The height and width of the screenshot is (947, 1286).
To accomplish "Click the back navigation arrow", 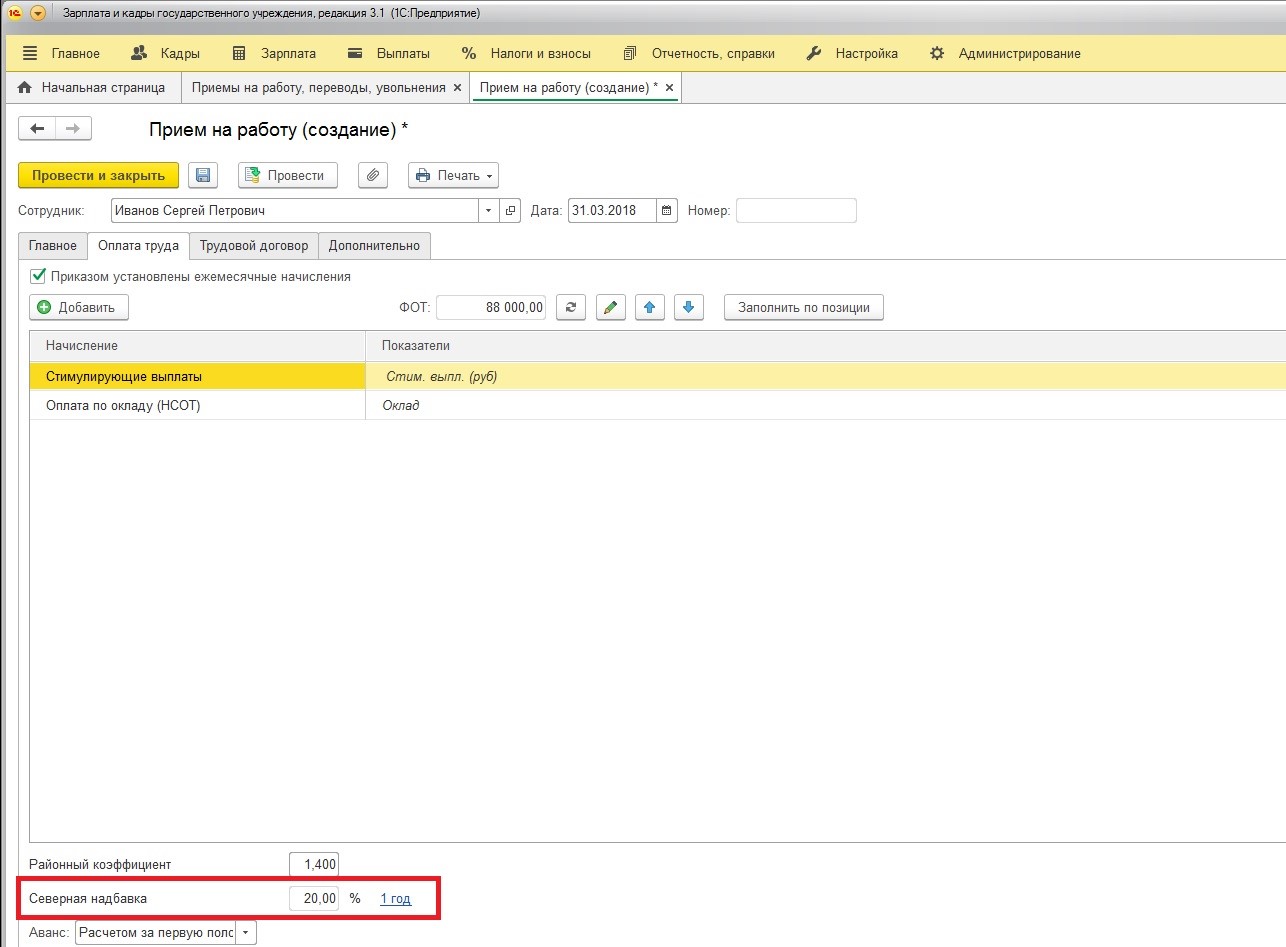I will coord(37,128).
